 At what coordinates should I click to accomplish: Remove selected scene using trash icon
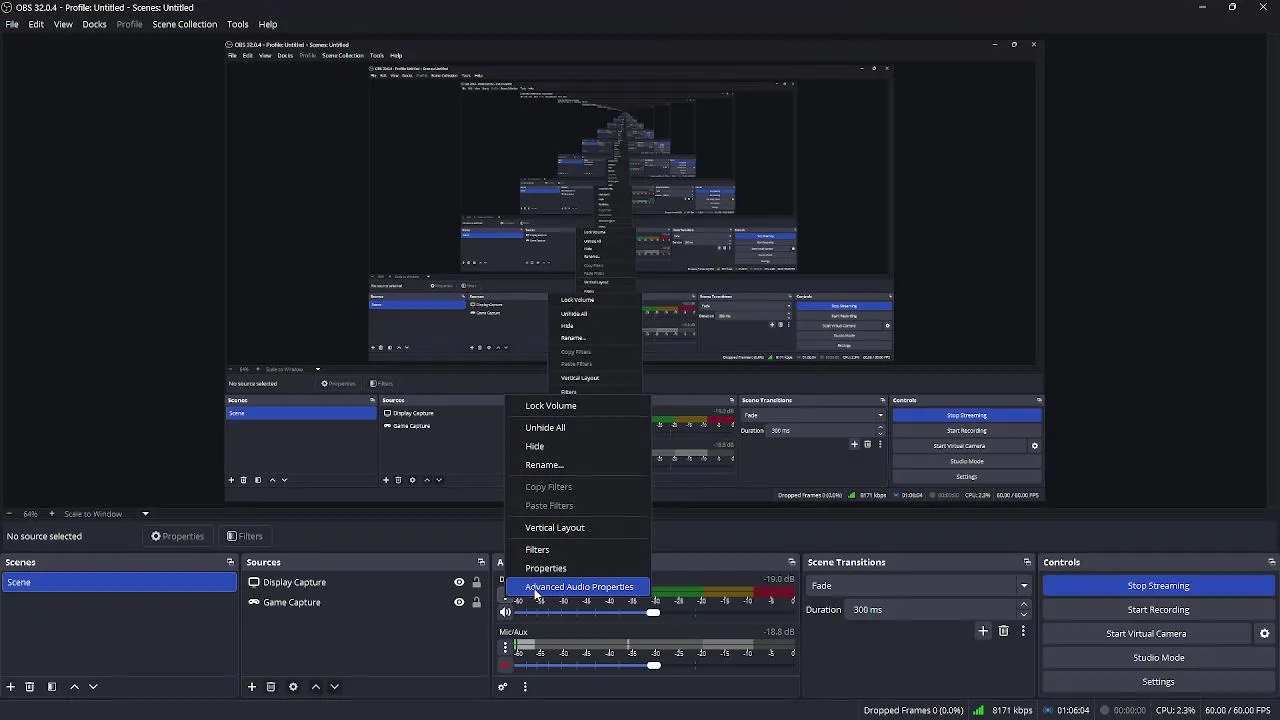point(30,687)
